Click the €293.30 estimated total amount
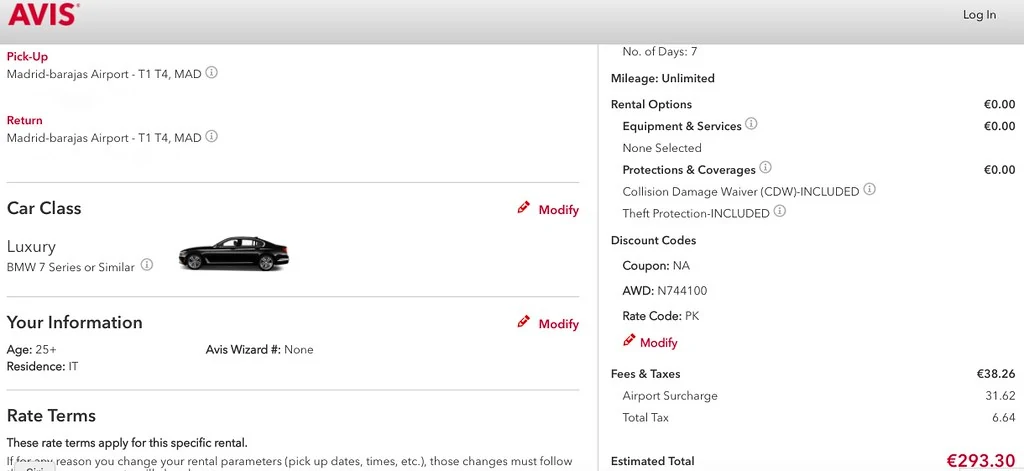 (980, 461)
